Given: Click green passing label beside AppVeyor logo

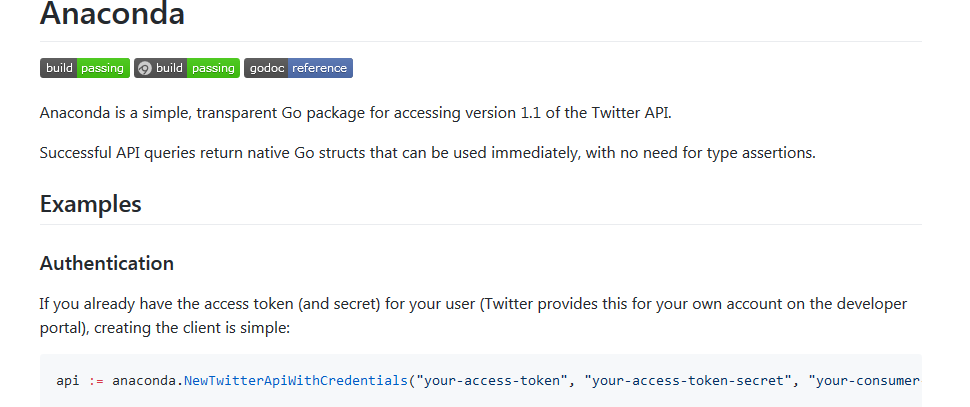Looking at the screenshot, I should (213, 68).
